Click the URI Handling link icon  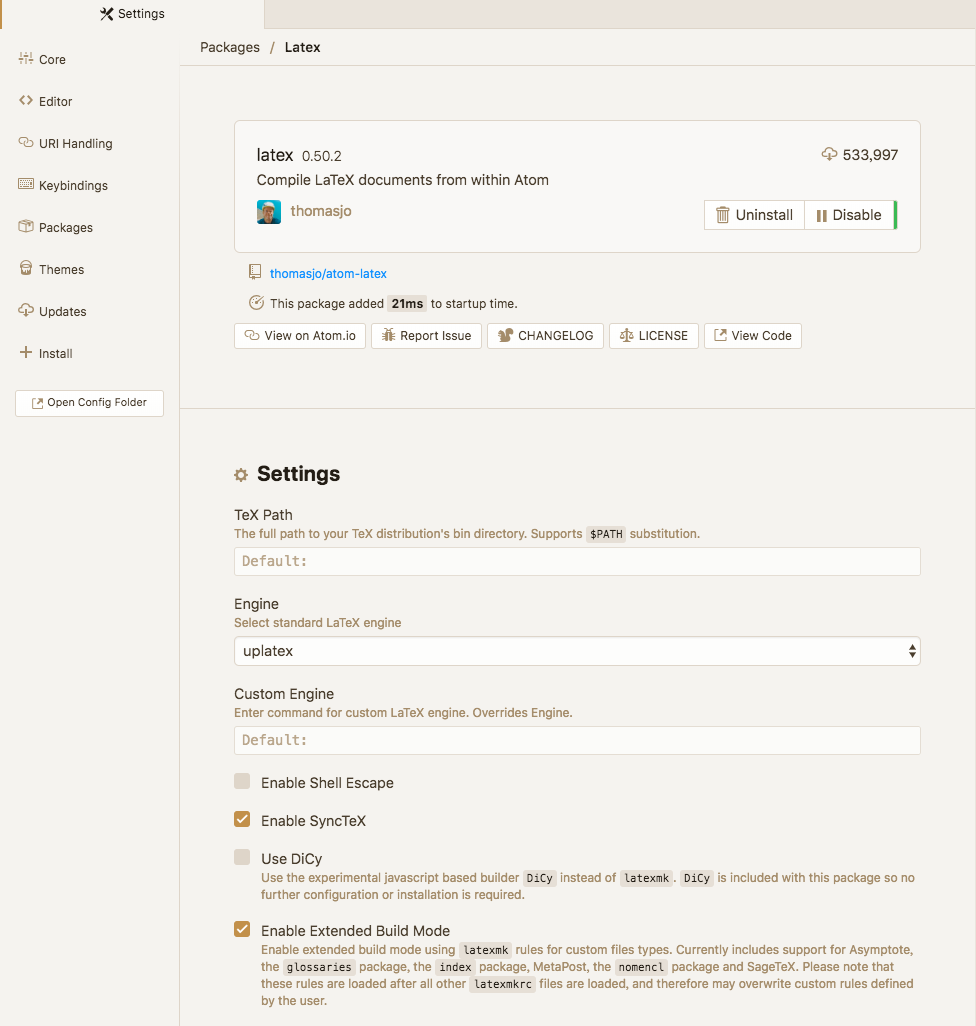pos(26,143)
